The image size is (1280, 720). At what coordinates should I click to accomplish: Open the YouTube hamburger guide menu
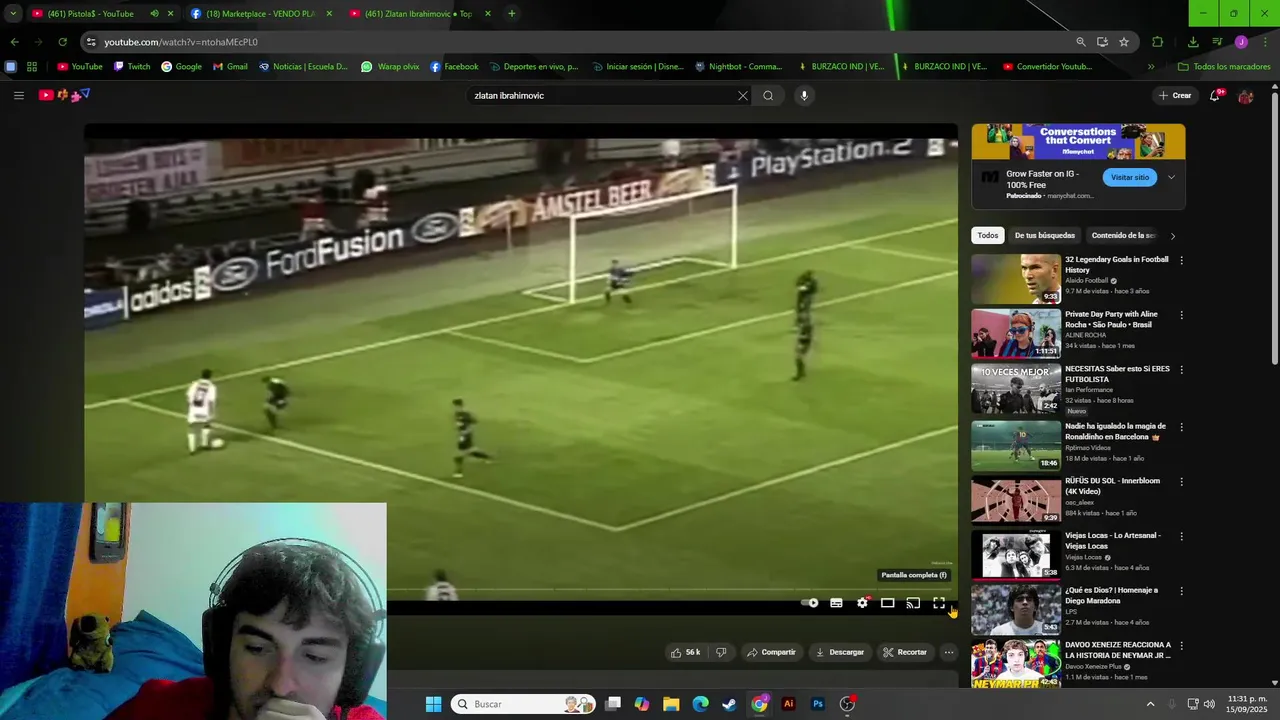click(18, 95)
